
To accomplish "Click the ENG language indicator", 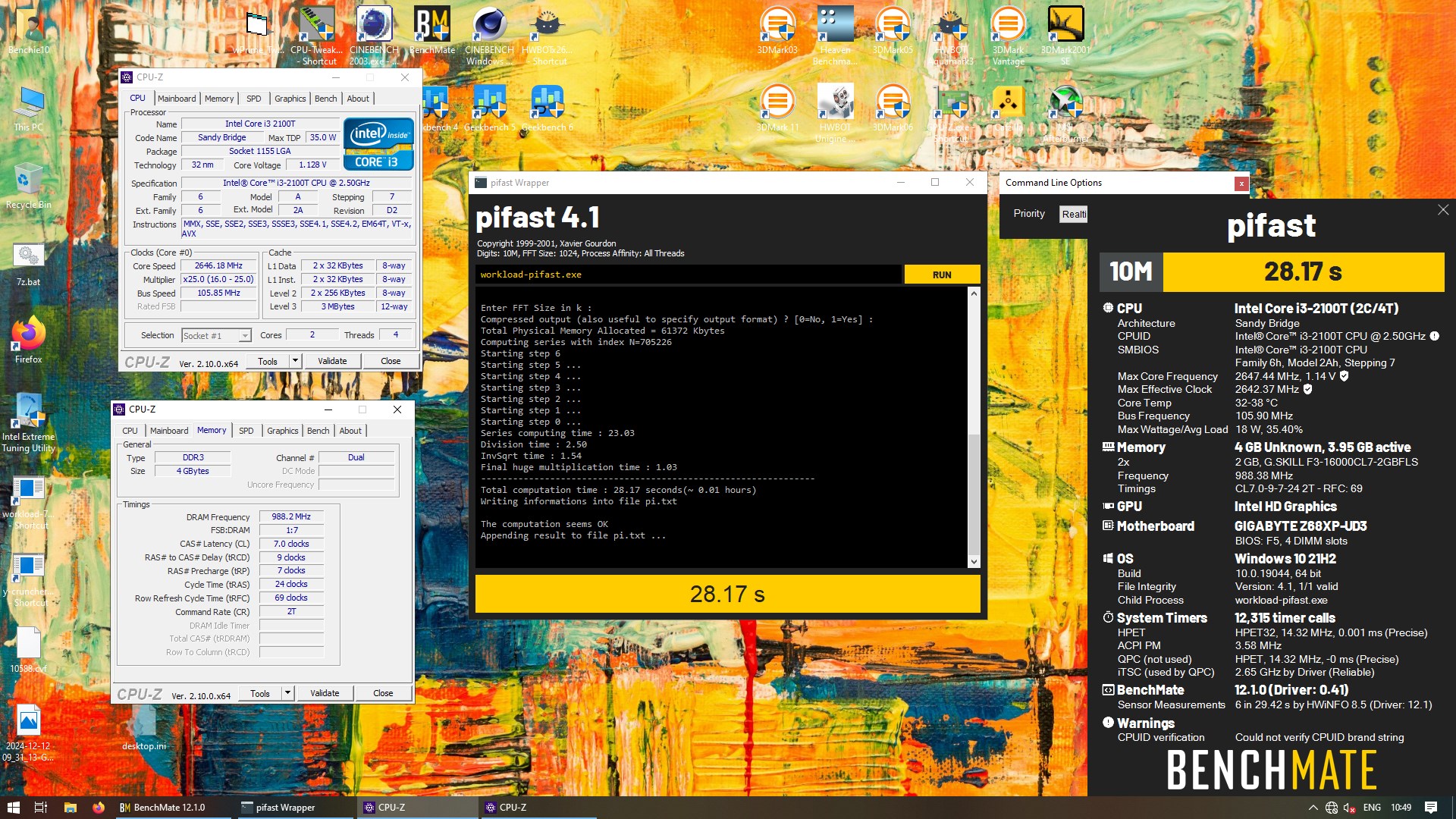I will pyautogui.click(x=1372, y=808).
